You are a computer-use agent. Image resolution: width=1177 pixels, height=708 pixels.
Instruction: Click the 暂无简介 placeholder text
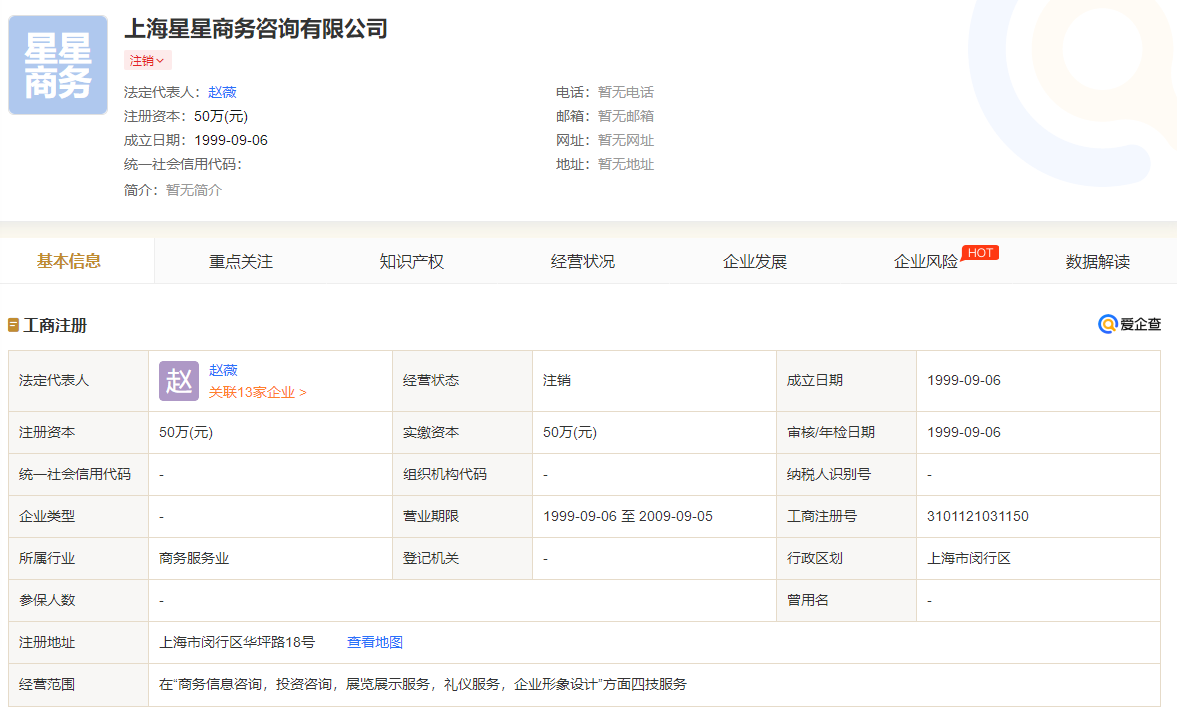pos(194,189)
